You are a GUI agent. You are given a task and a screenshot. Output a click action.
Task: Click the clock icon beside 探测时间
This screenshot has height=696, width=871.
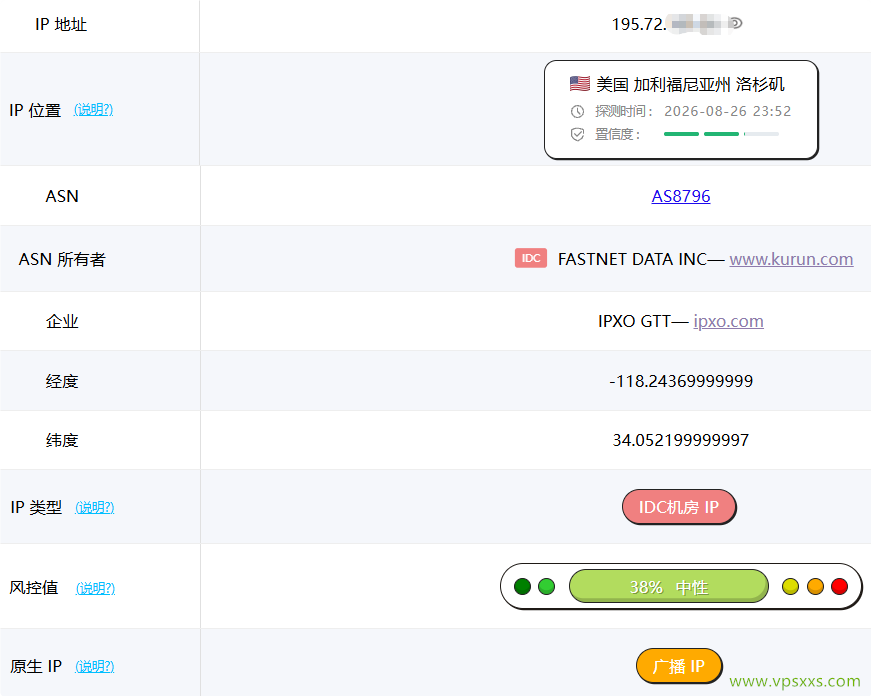(577, 112)
